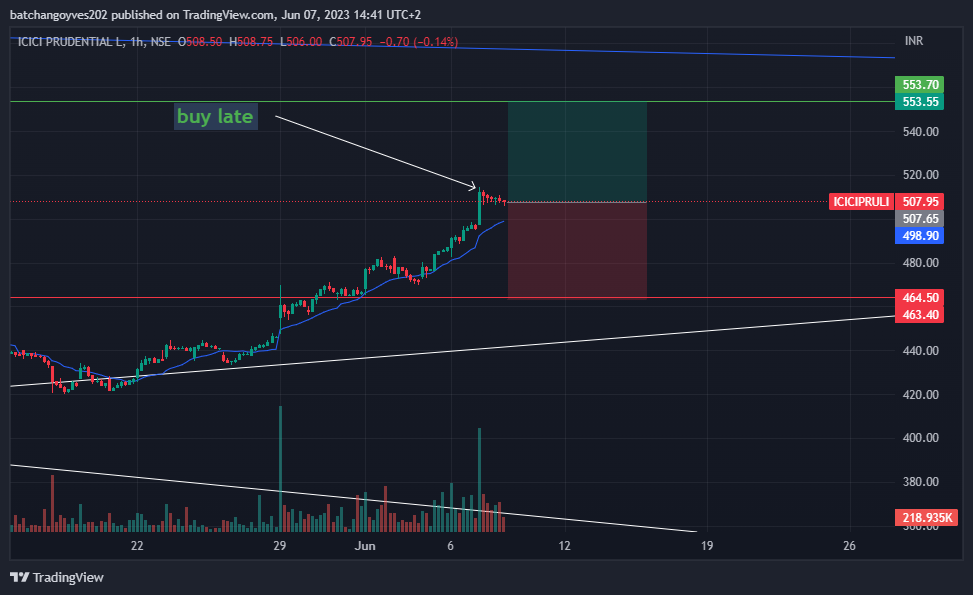Image resolution: width=973 pixels, height=595 pixels.
Task: Click the 553.55 target price label
Action: tap(919, 102)
